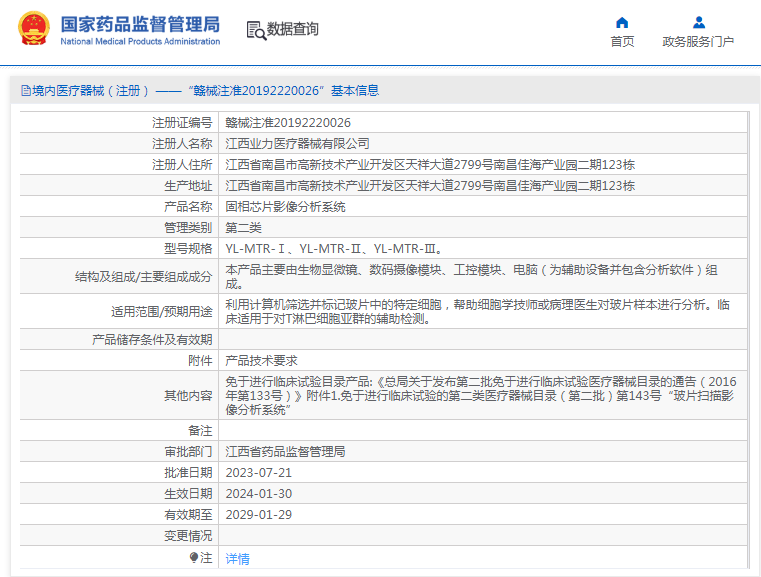Click expiry date 2029-01-29
Image resolution: width=761 pixels, height=577 pixels.
point(259,514)
